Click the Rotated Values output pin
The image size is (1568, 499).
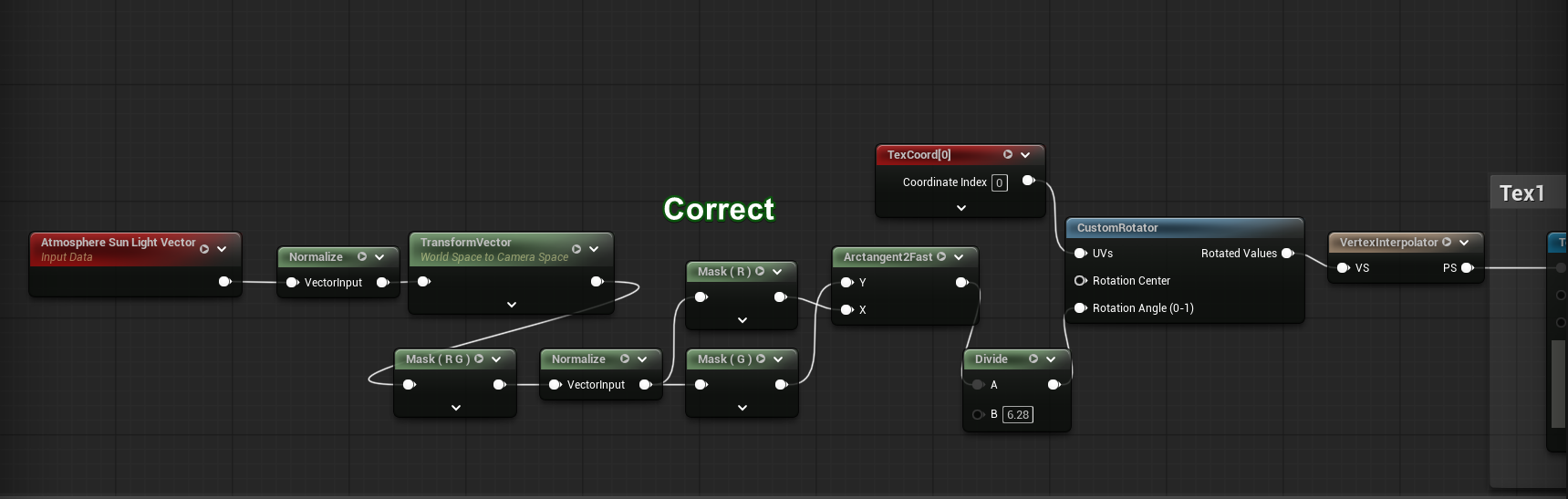[1287, 254]
